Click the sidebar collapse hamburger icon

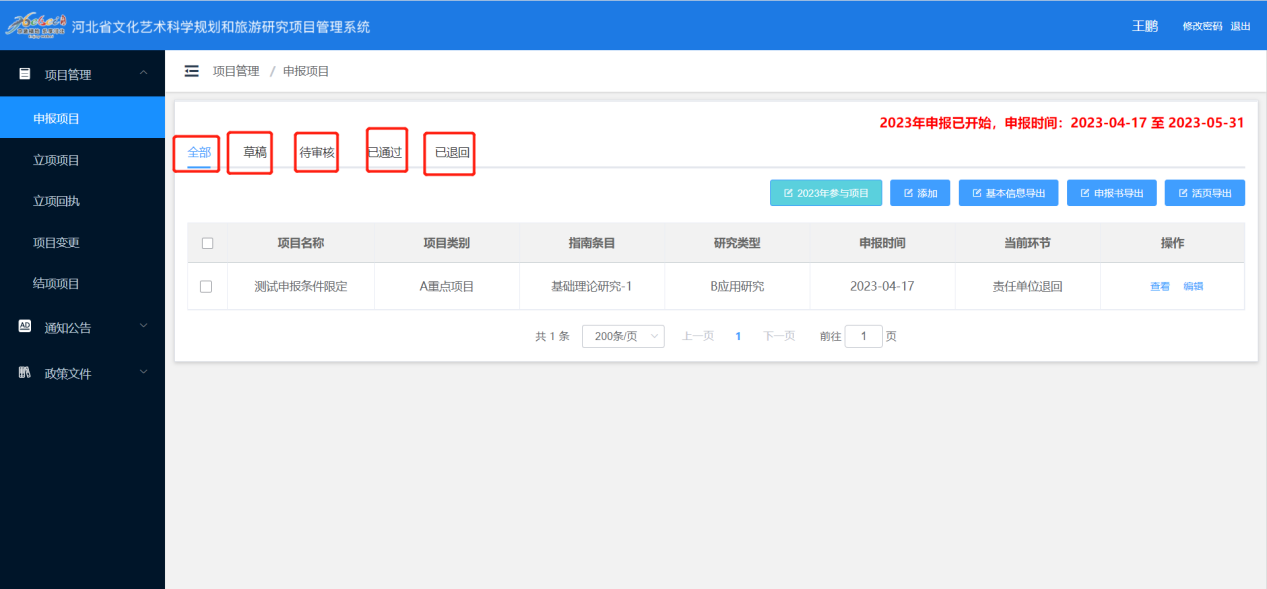(x=192, y=71)
